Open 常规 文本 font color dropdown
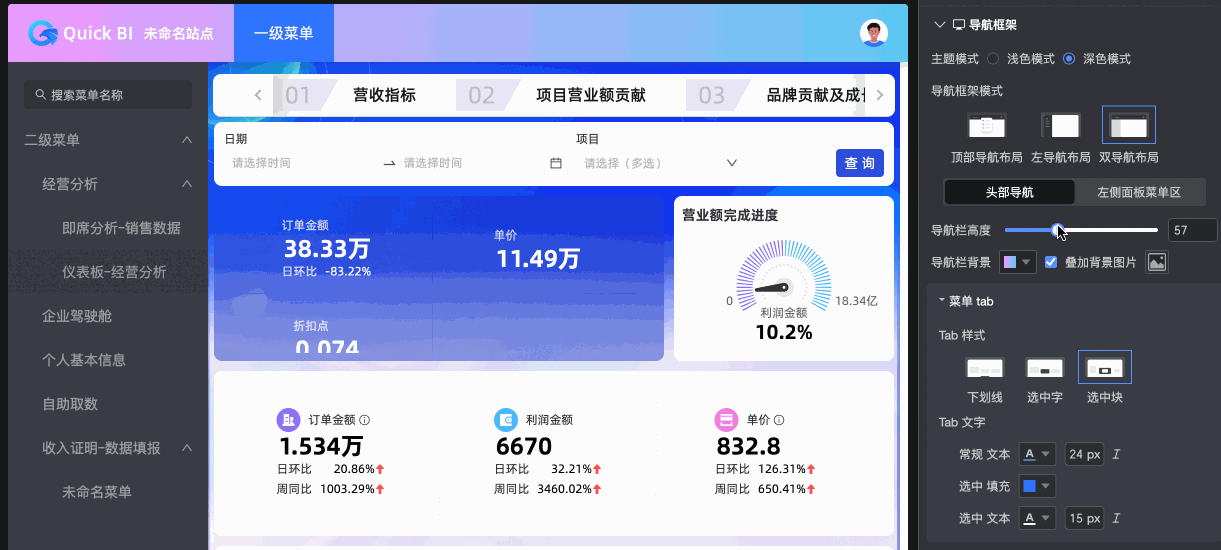Image resolution: width=1221 pixels, height=550 pixels. pos(1038,454)
